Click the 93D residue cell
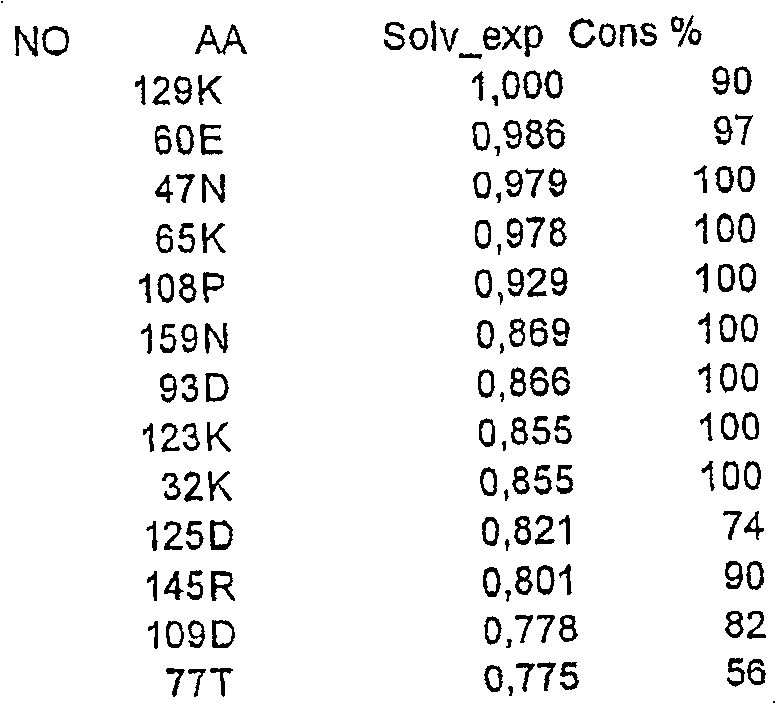 tap(193, 389)
